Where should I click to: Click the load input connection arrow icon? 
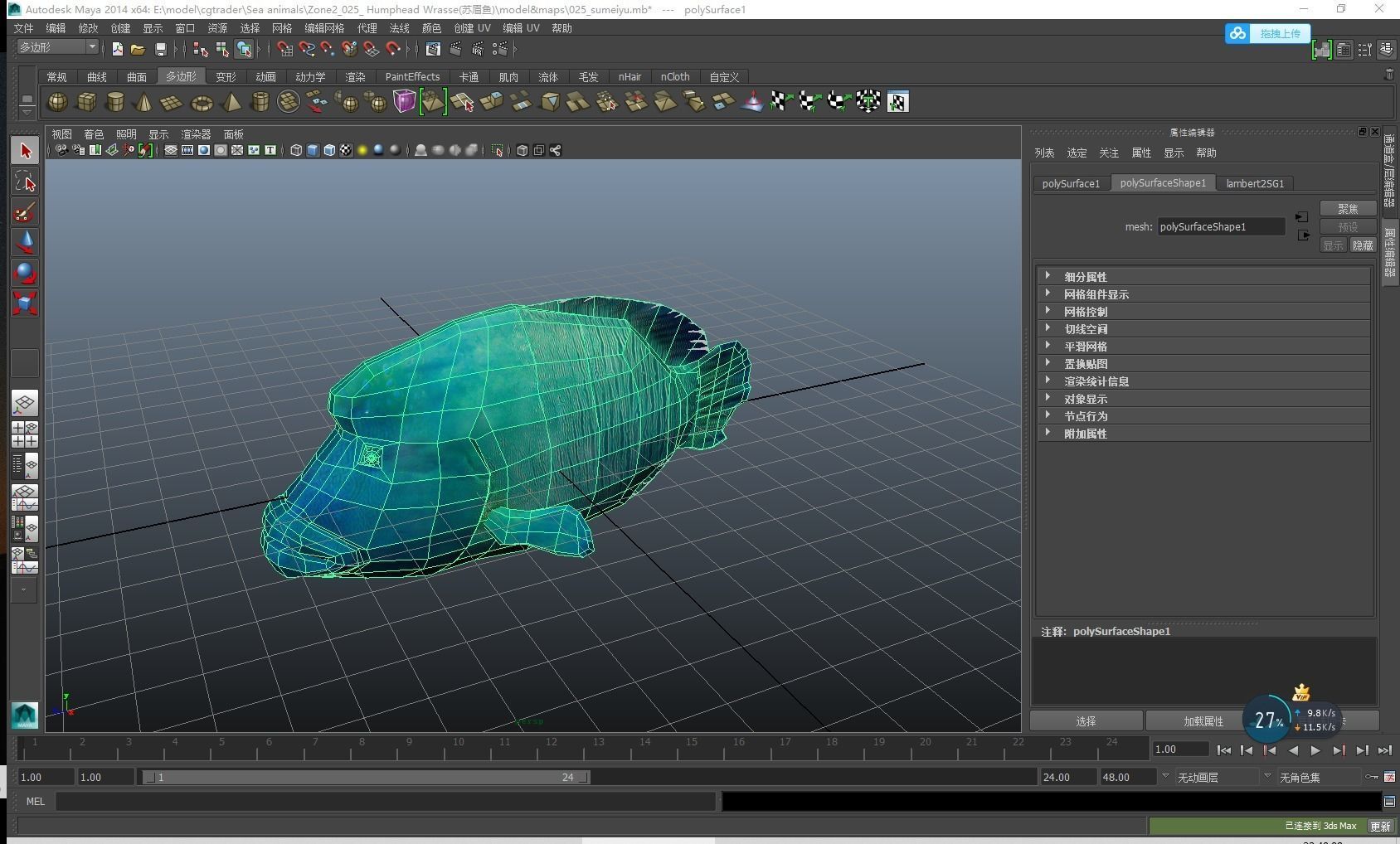click(x=1302, y=217)
